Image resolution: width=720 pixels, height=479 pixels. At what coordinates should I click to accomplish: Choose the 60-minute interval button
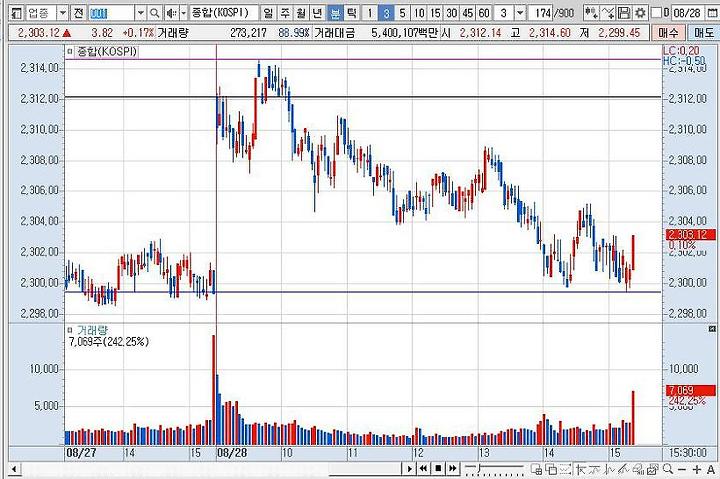coord(484,13)
